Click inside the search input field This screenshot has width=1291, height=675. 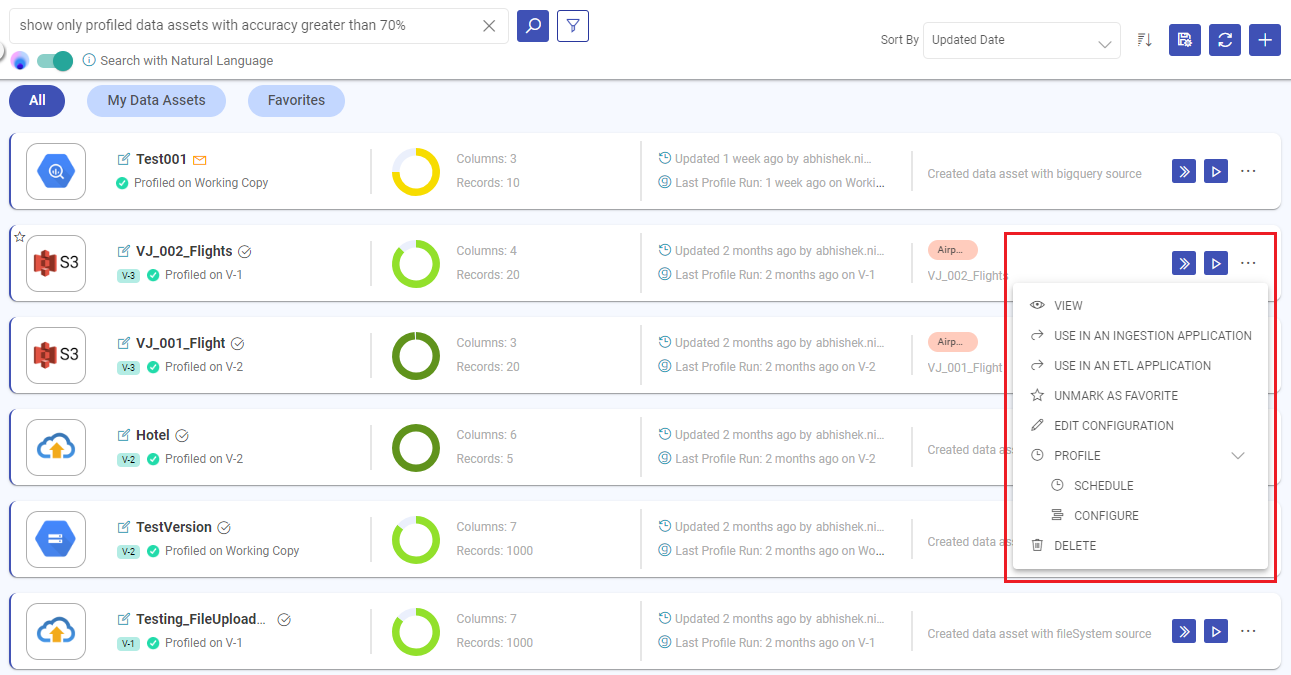click(x=250, y=26)
